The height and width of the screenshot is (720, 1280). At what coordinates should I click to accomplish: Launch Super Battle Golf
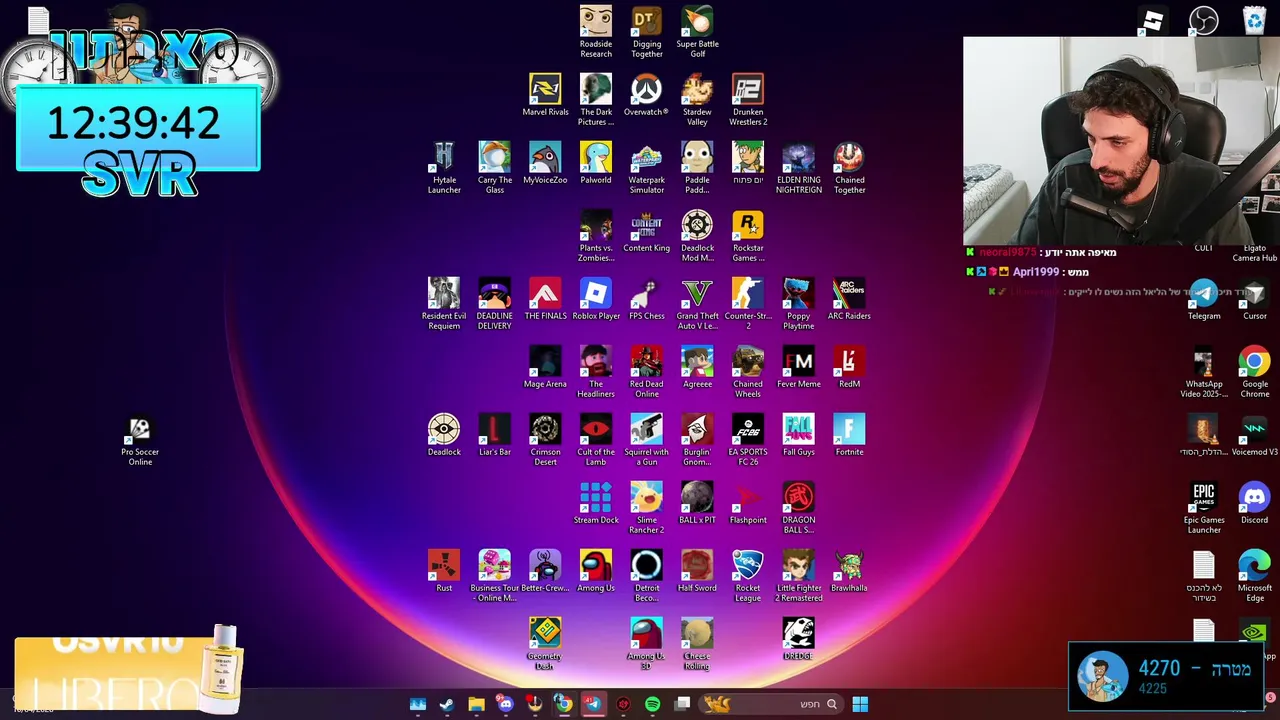[x=697, y=32]
